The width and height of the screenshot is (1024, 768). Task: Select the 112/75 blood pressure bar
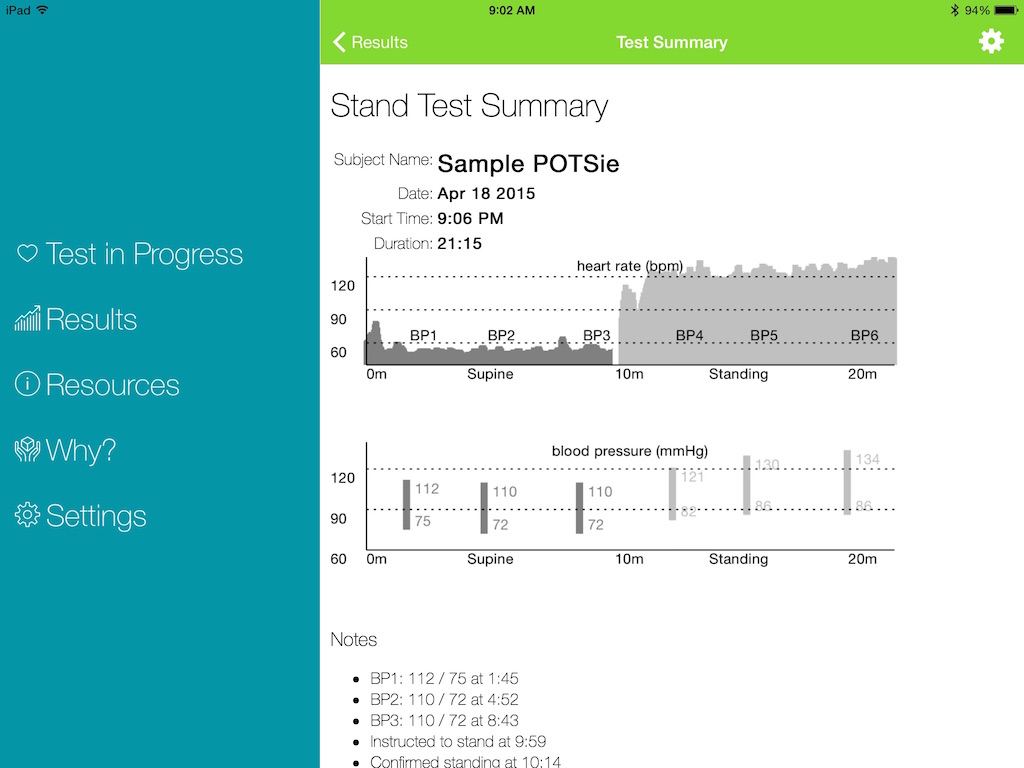(x=407, y=505)
